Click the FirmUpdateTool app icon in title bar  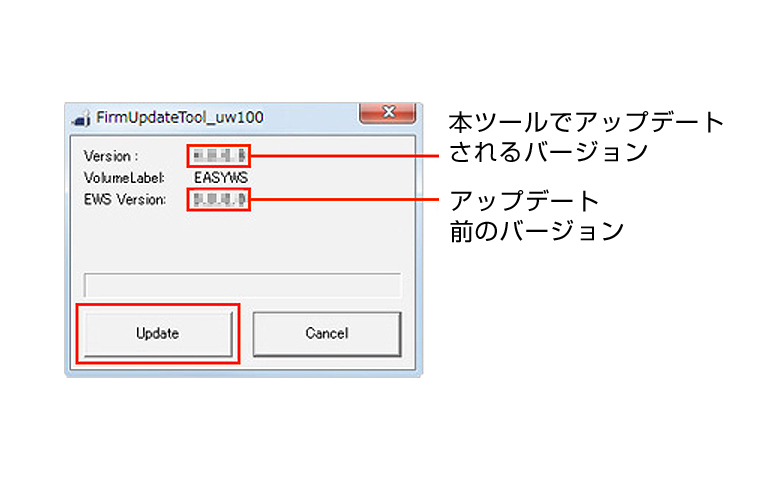click(81, 118)
